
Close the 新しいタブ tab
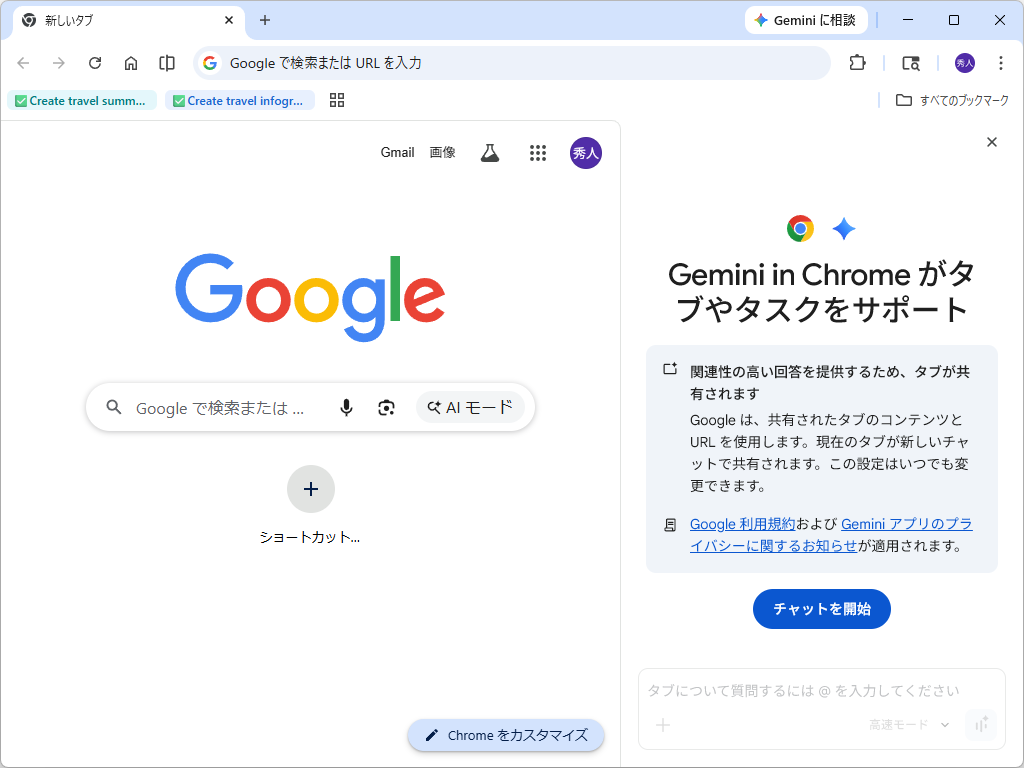(229, 20)
